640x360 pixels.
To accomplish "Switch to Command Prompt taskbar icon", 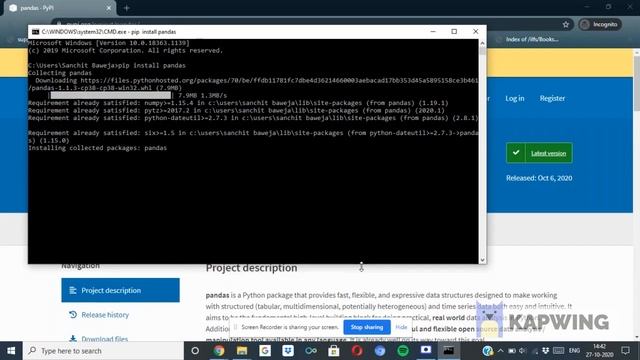I will click(449, 351).
